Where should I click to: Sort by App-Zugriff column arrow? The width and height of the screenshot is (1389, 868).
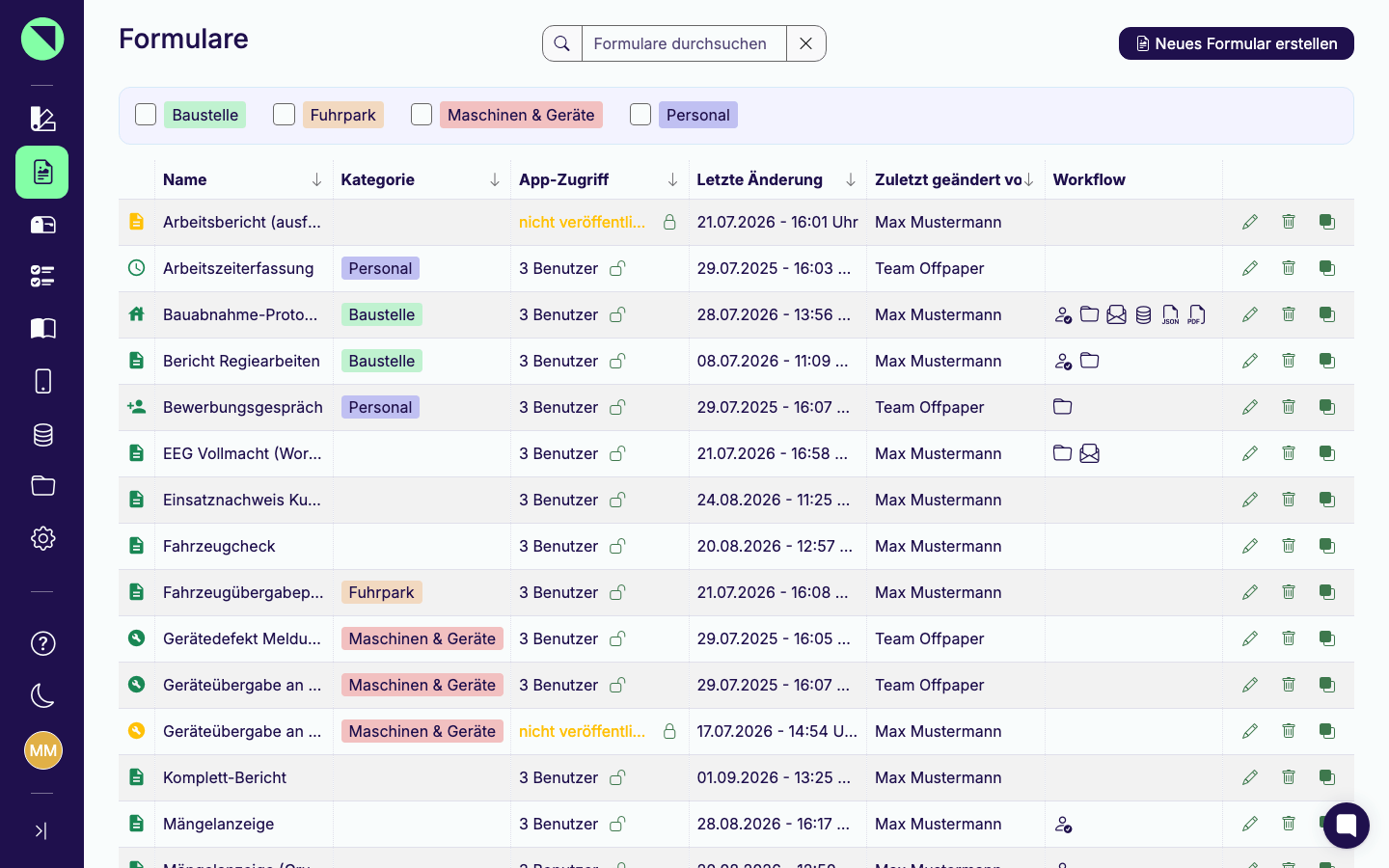click(x=672, y=180)
